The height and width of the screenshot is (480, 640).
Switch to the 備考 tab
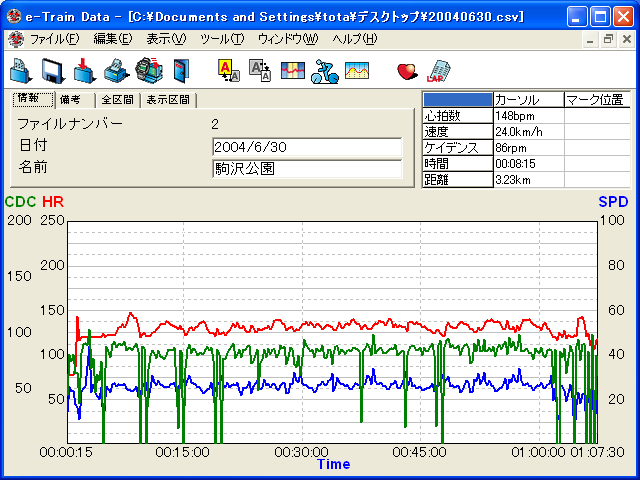[74, 100]
